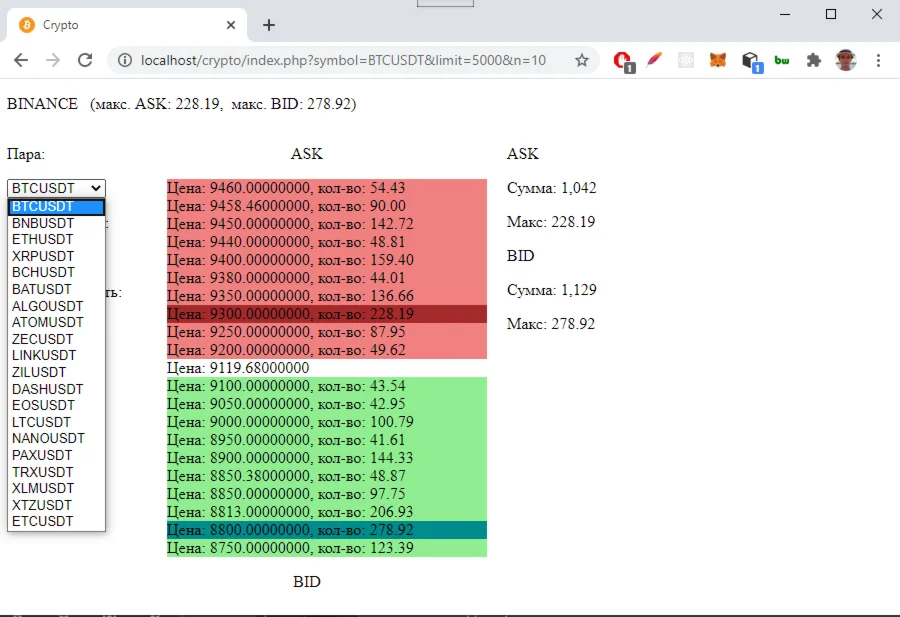Viewport: 900px width, 617px height.
Task: Select DASHUSDT pair
Action: click(56, 389)
